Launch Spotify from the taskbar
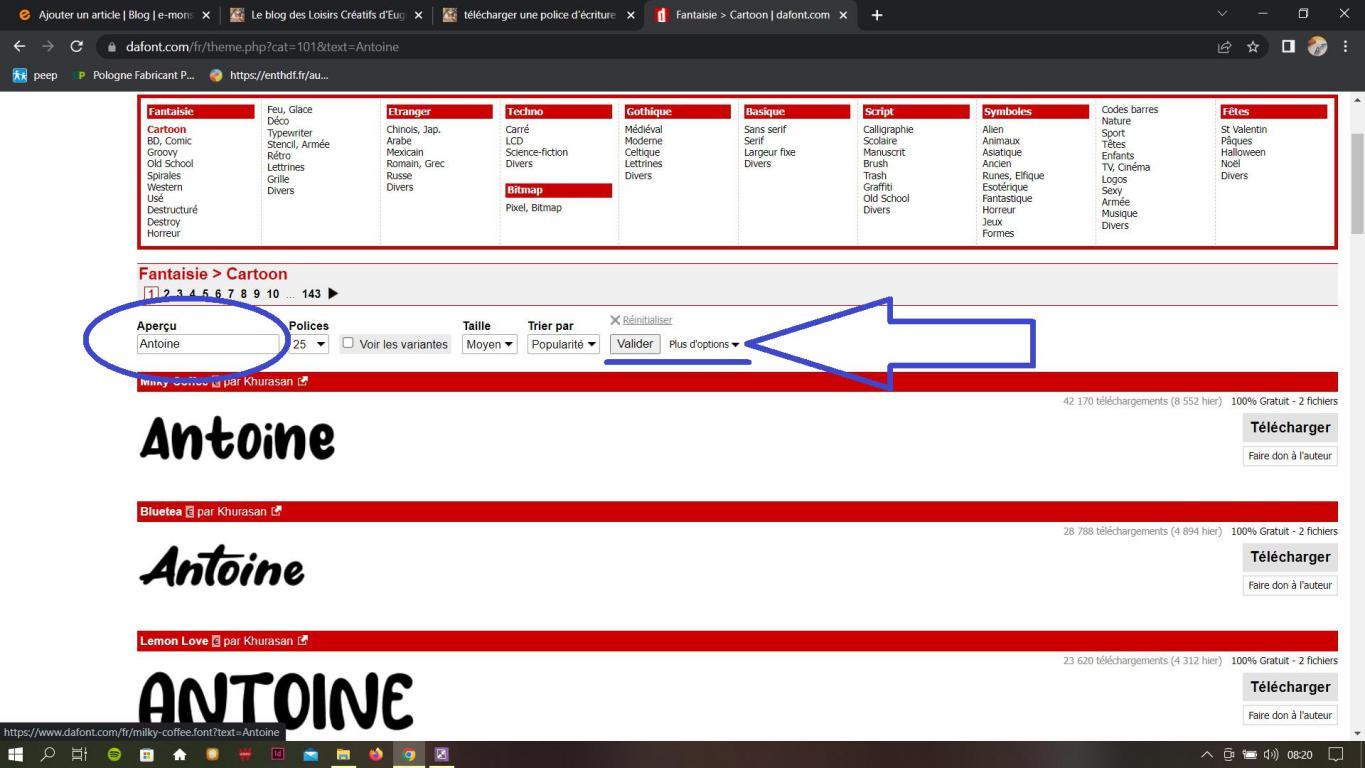Image resolution: width=1365 pixels, height=768 pixels. 114,755
